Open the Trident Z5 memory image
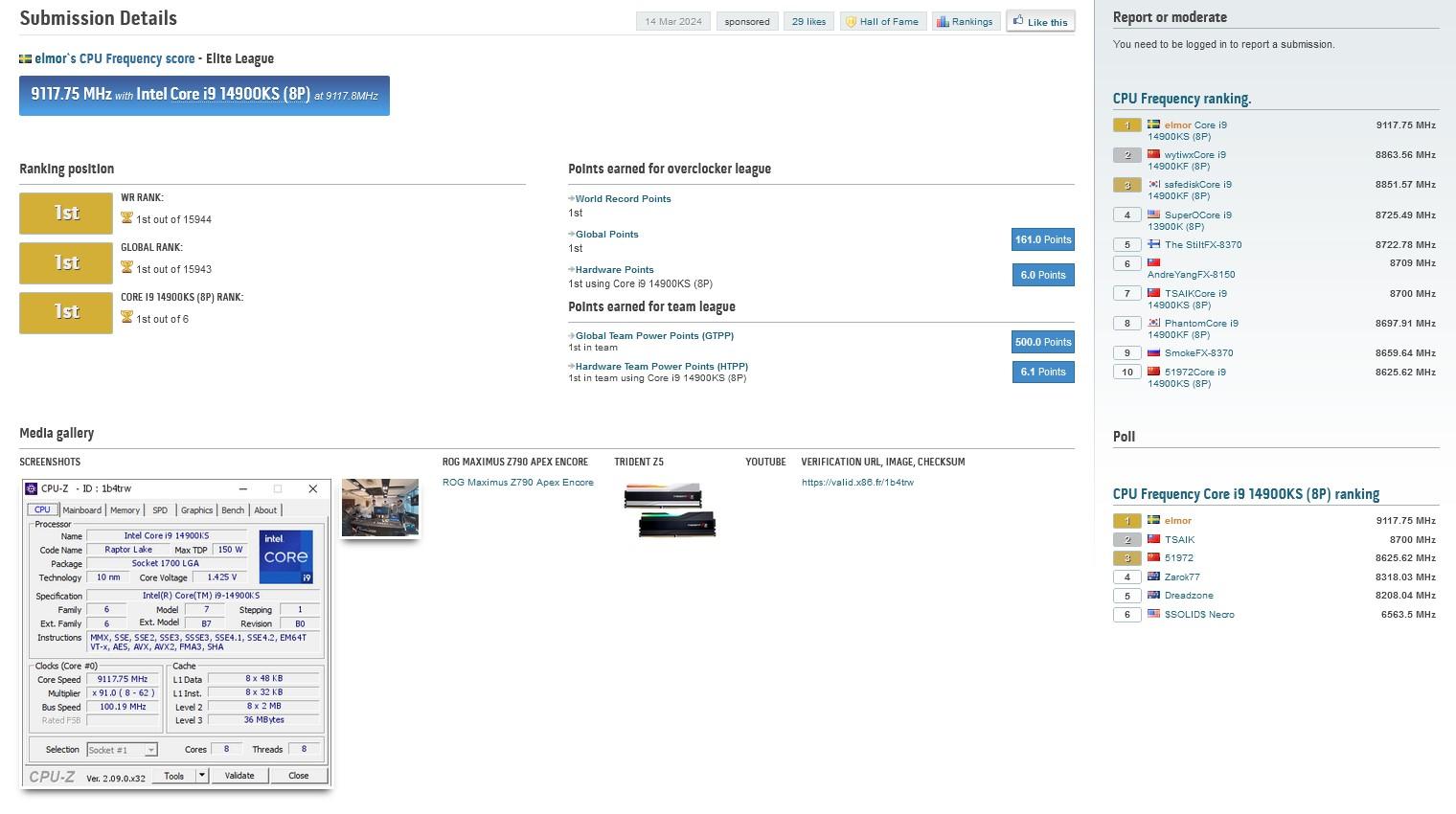 pos(670,509)
